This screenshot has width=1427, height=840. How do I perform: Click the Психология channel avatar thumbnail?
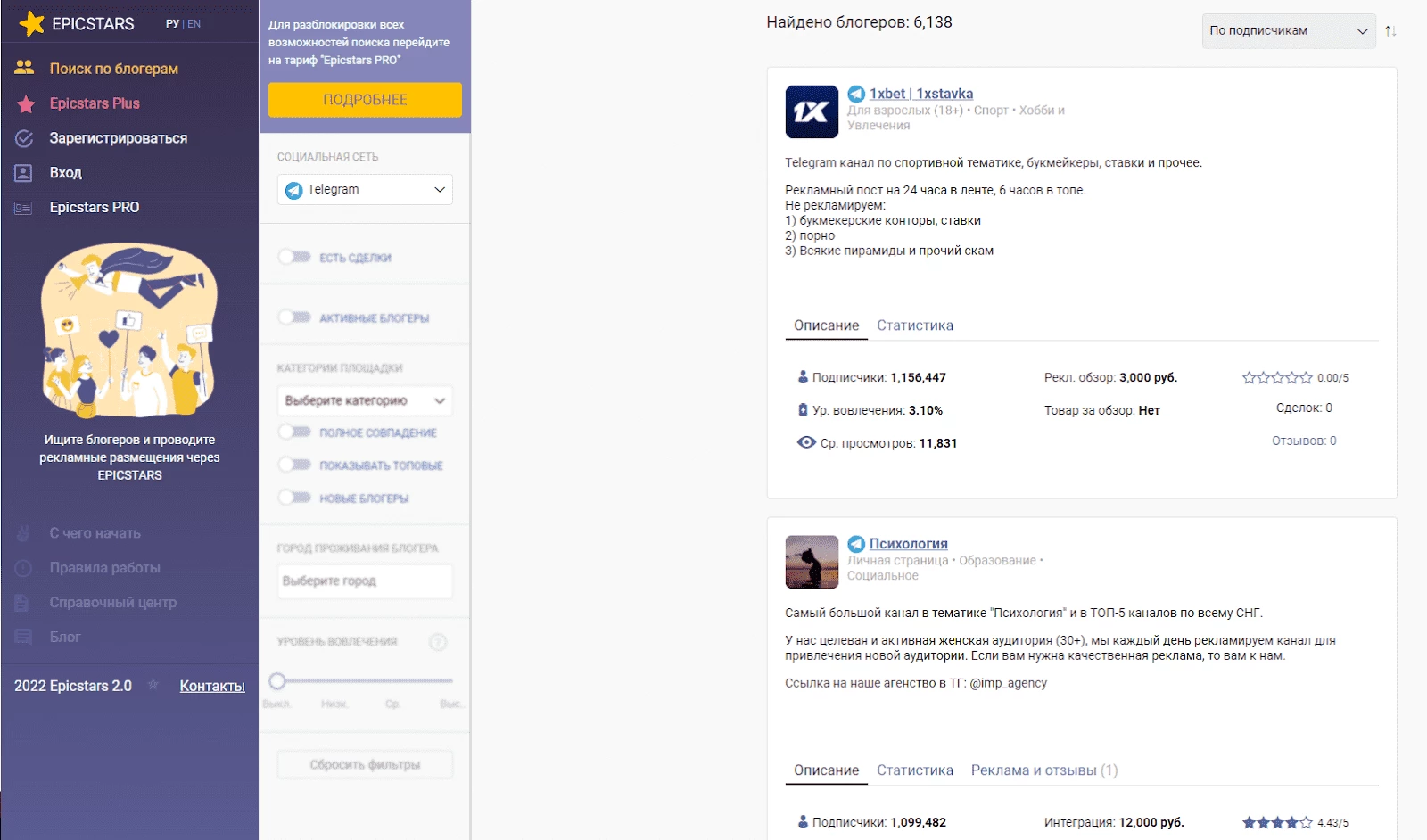click(x=812, y=562)
